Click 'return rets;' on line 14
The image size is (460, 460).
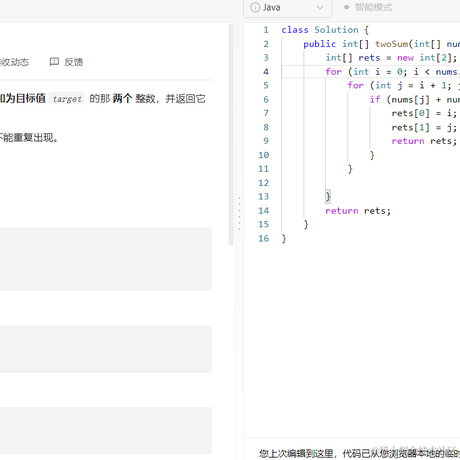click(358, 211)
